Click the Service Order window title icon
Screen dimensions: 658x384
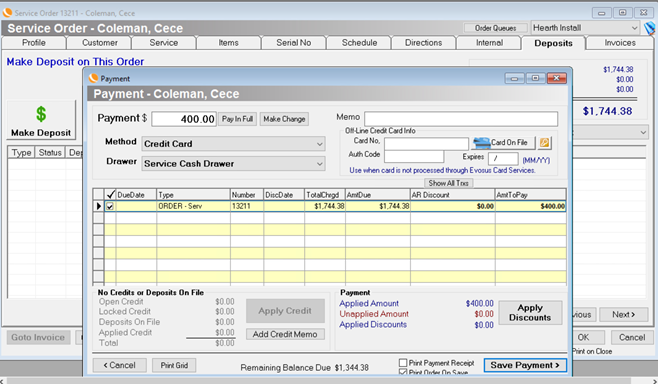(x=7, y=13)
